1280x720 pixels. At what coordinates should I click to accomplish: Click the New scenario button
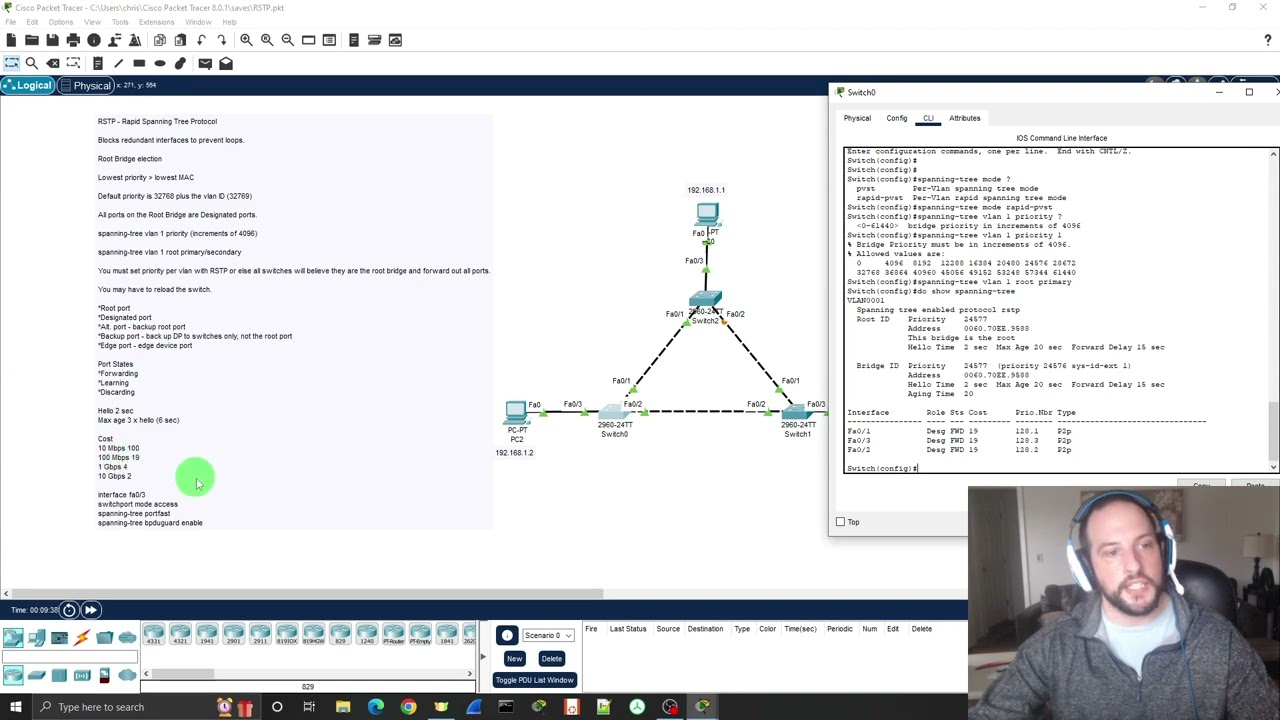click(514, 658)
